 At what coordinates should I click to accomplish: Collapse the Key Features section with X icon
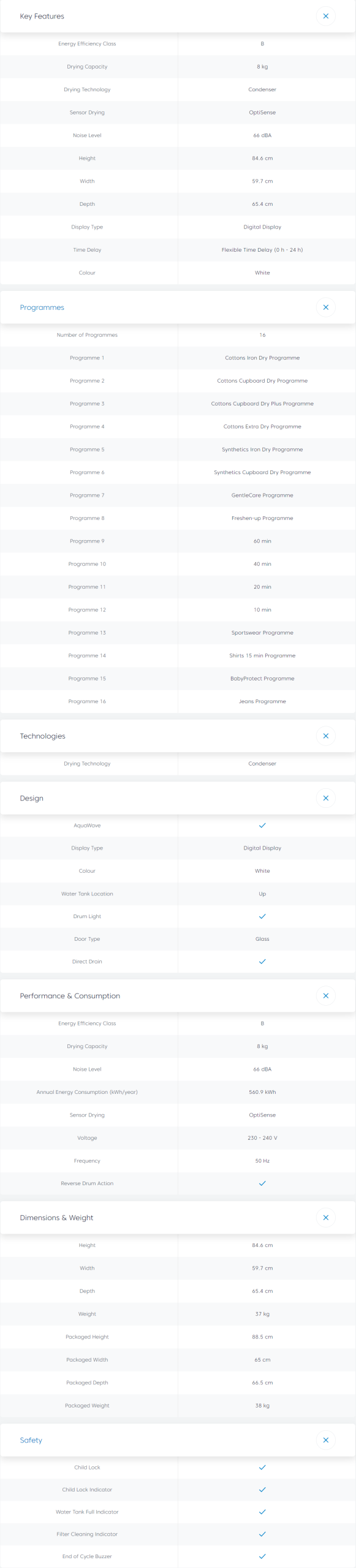[325, 16]
